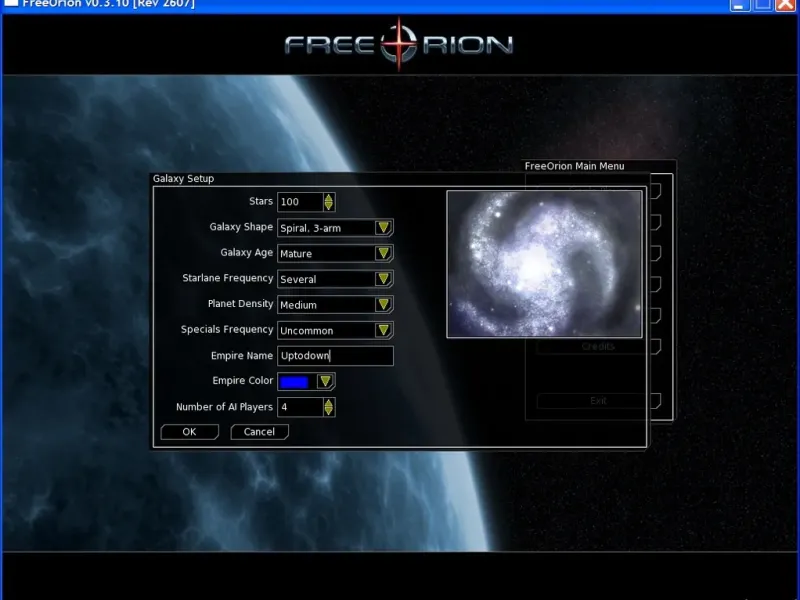
Task: Click the FreeOrion window title bar text
Action: pos(108,4)
